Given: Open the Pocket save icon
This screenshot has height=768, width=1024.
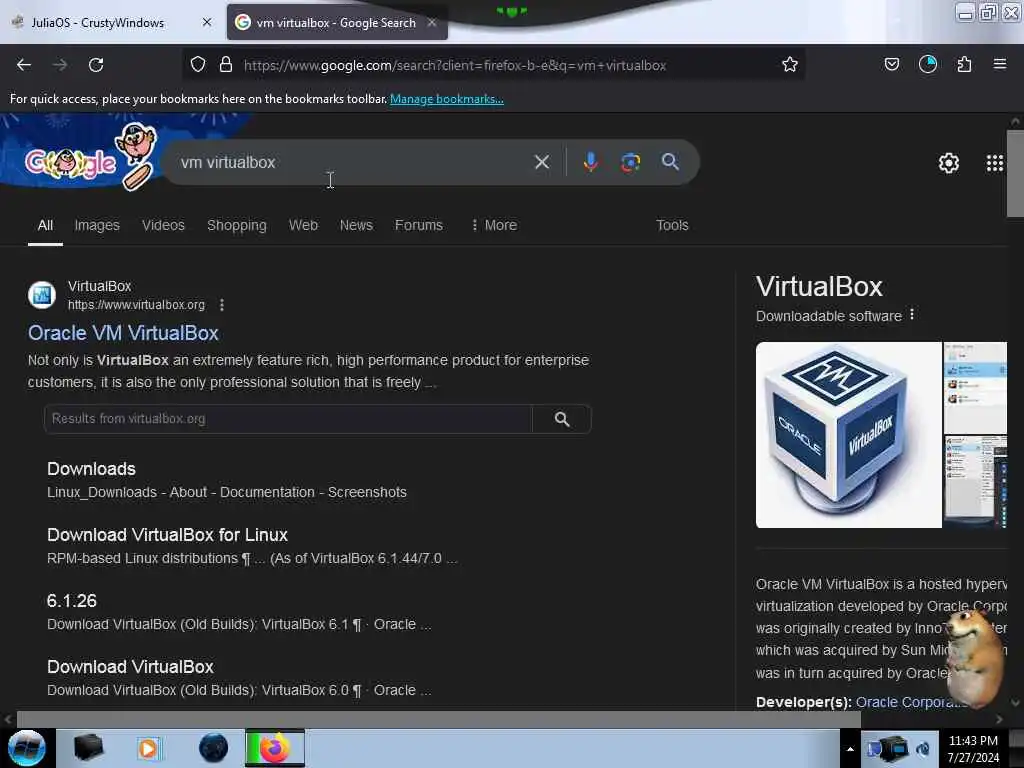Looking at the screenshot, I should coord(891,64).
